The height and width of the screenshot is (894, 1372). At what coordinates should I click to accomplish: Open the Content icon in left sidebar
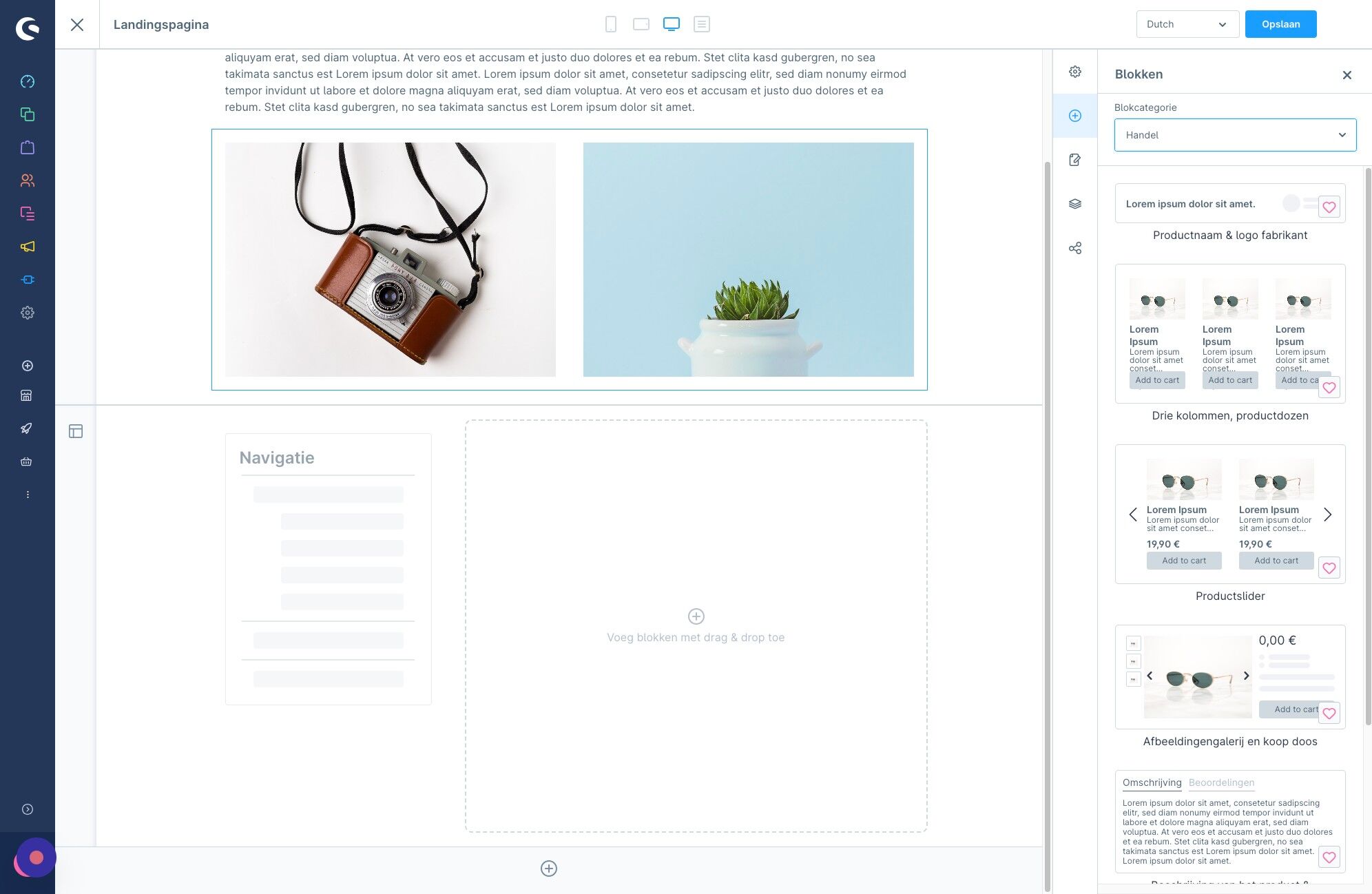click(x=28, y=214)
